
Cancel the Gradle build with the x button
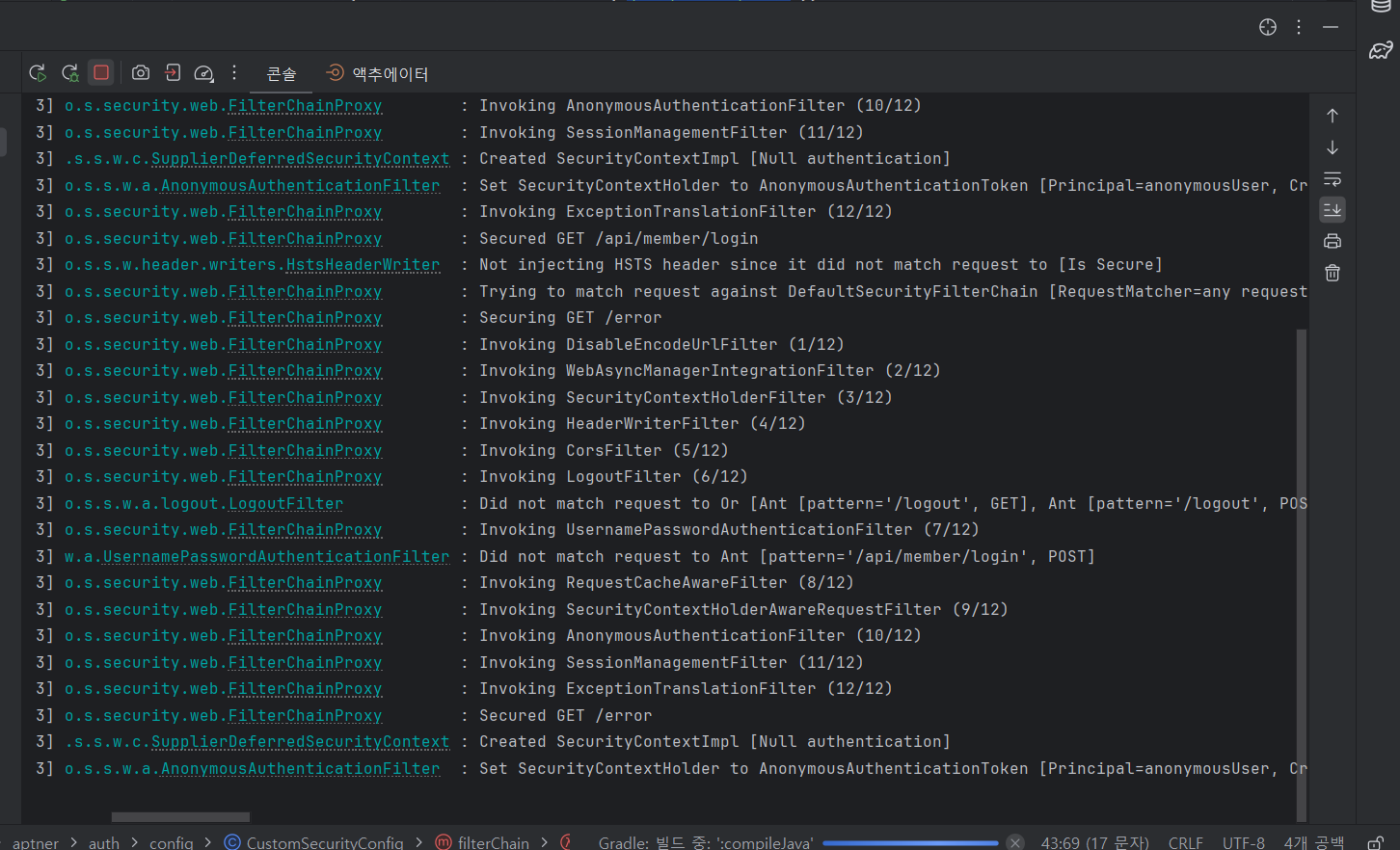[1014, 842]
